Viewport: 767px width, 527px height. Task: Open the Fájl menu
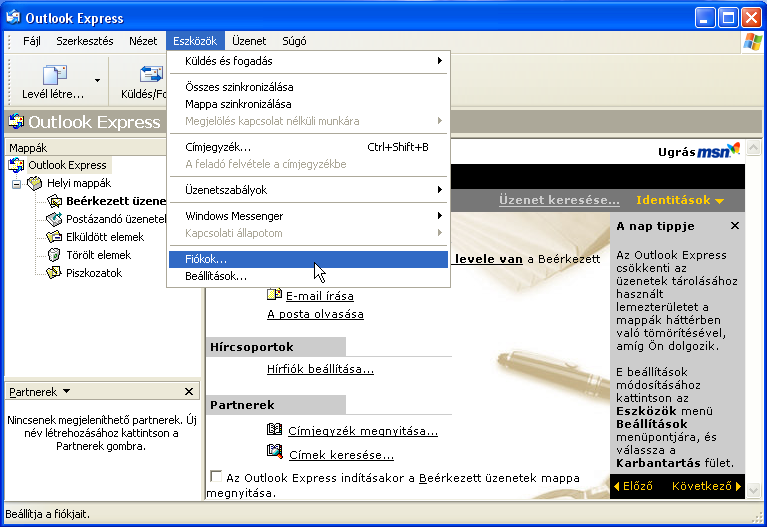(32, 41)
